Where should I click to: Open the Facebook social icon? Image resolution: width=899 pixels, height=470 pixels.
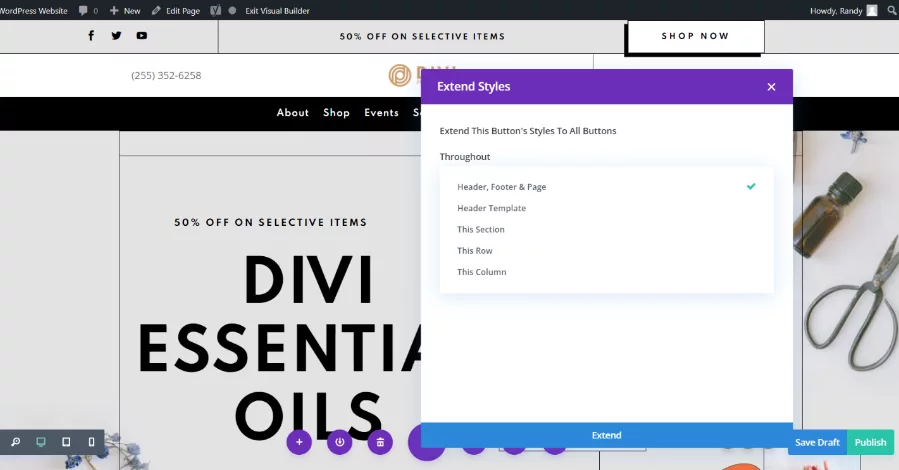pos(91,36)
